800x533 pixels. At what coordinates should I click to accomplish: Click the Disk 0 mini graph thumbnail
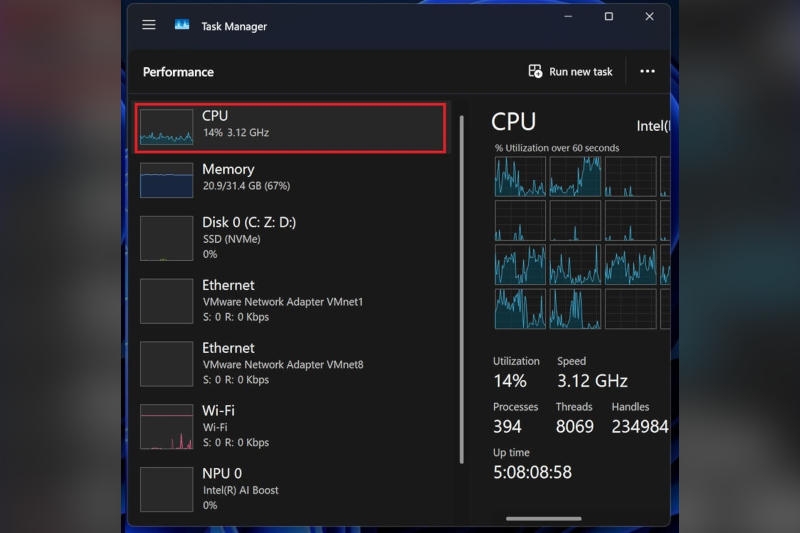[x=166, y=238]
